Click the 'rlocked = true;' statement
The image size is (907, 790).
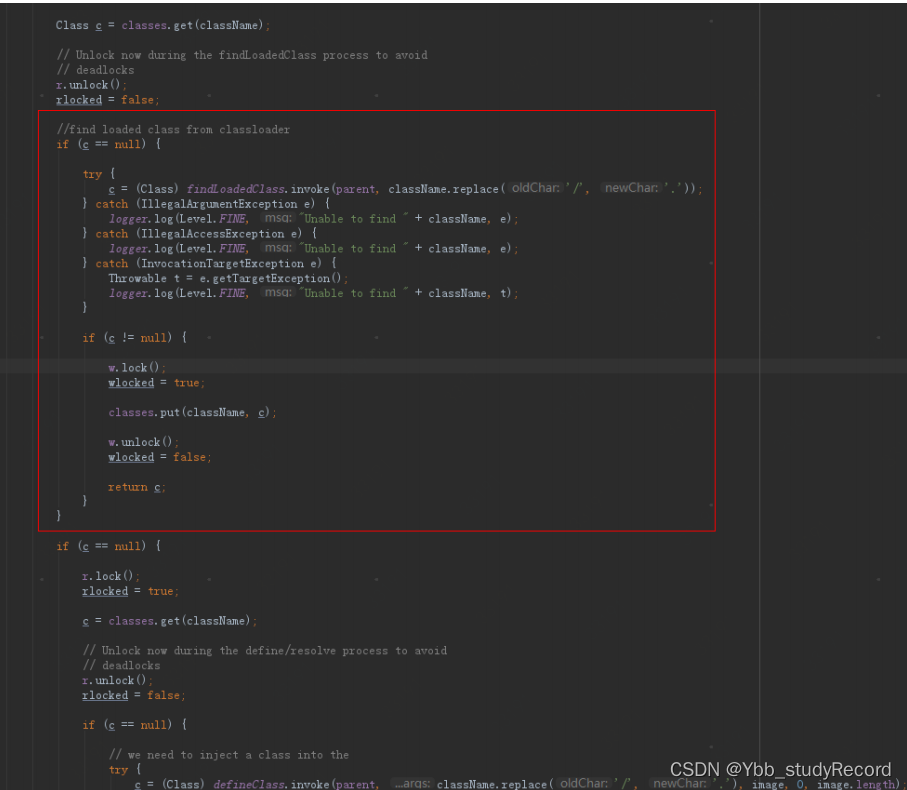[x=131, y=591]
